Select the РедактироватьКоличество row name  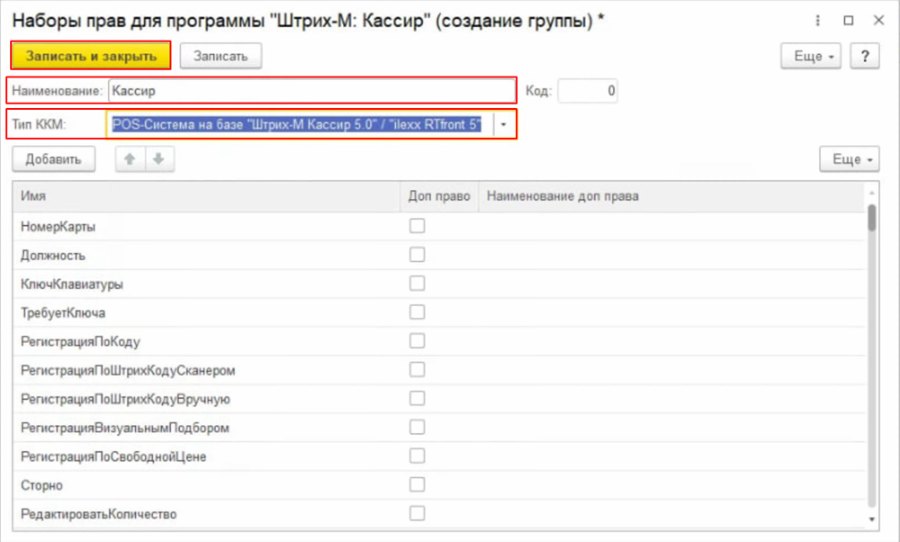pyautogui.click(x=99, y=513)
